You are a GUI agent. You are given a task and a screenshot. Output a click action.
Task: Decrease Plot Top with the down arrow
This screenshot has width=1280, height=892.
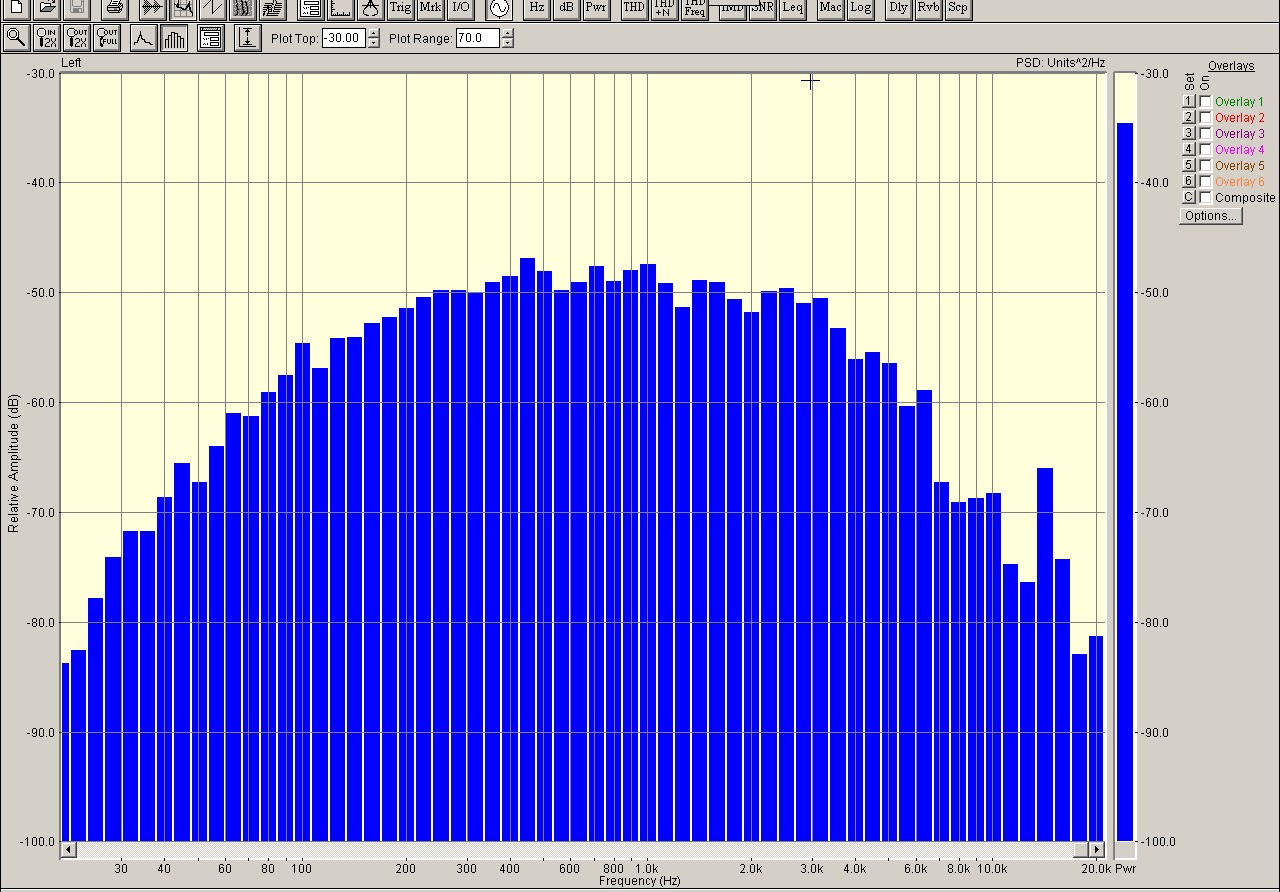374,43
